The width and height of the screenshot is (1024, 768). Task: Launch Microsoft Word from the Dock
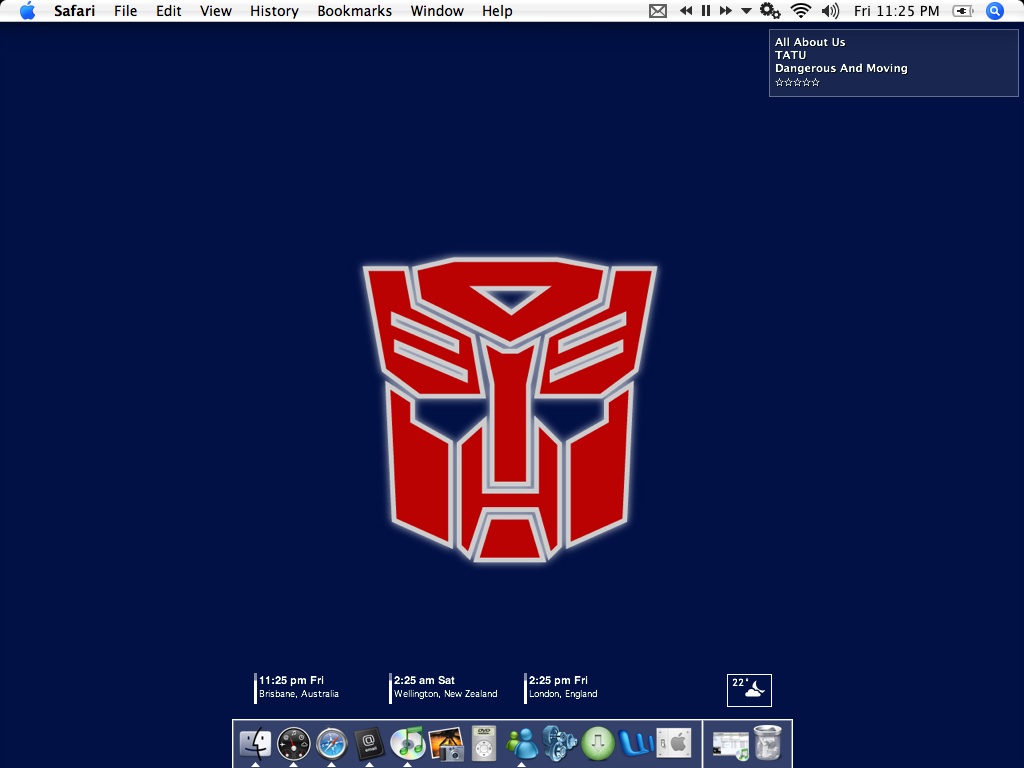point(635,744)
